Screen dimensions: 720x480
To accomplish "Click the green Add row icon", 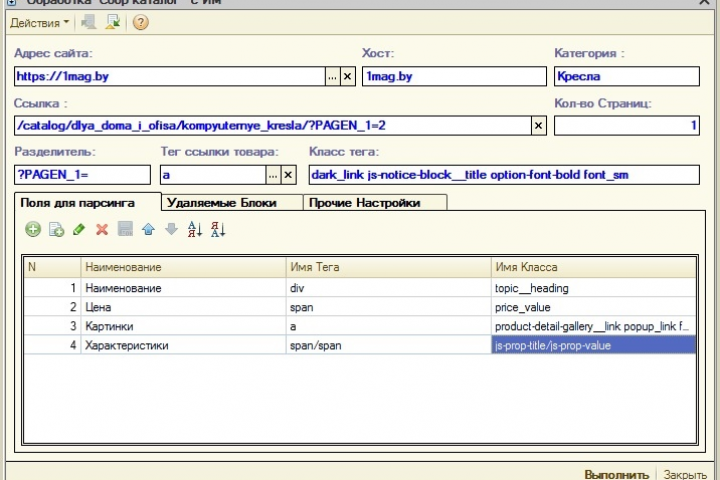I will (x=33, y=229).
